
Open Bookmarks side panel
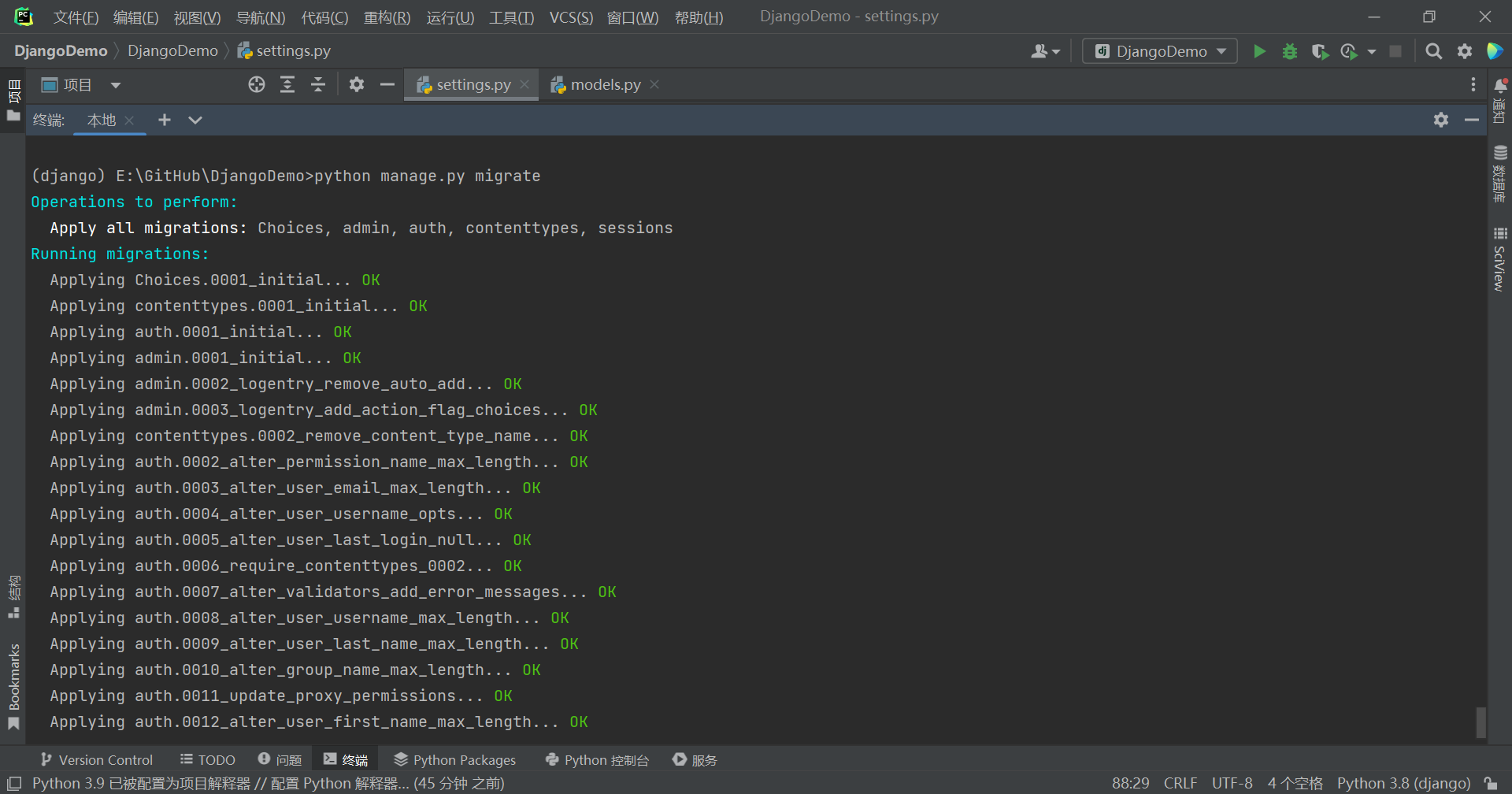(13, 687)
